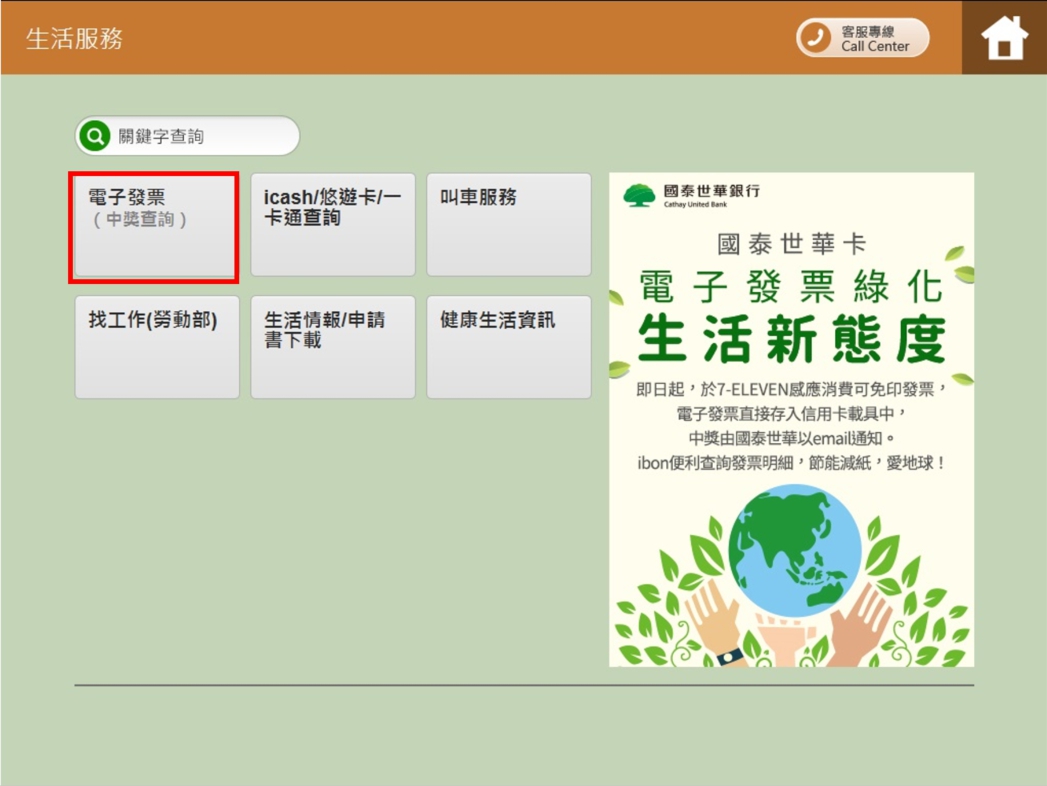This screenshot has height=786, width=1047.
Task: Open 叫車服務 taxi calling service
Action: [x=507, y=224]
